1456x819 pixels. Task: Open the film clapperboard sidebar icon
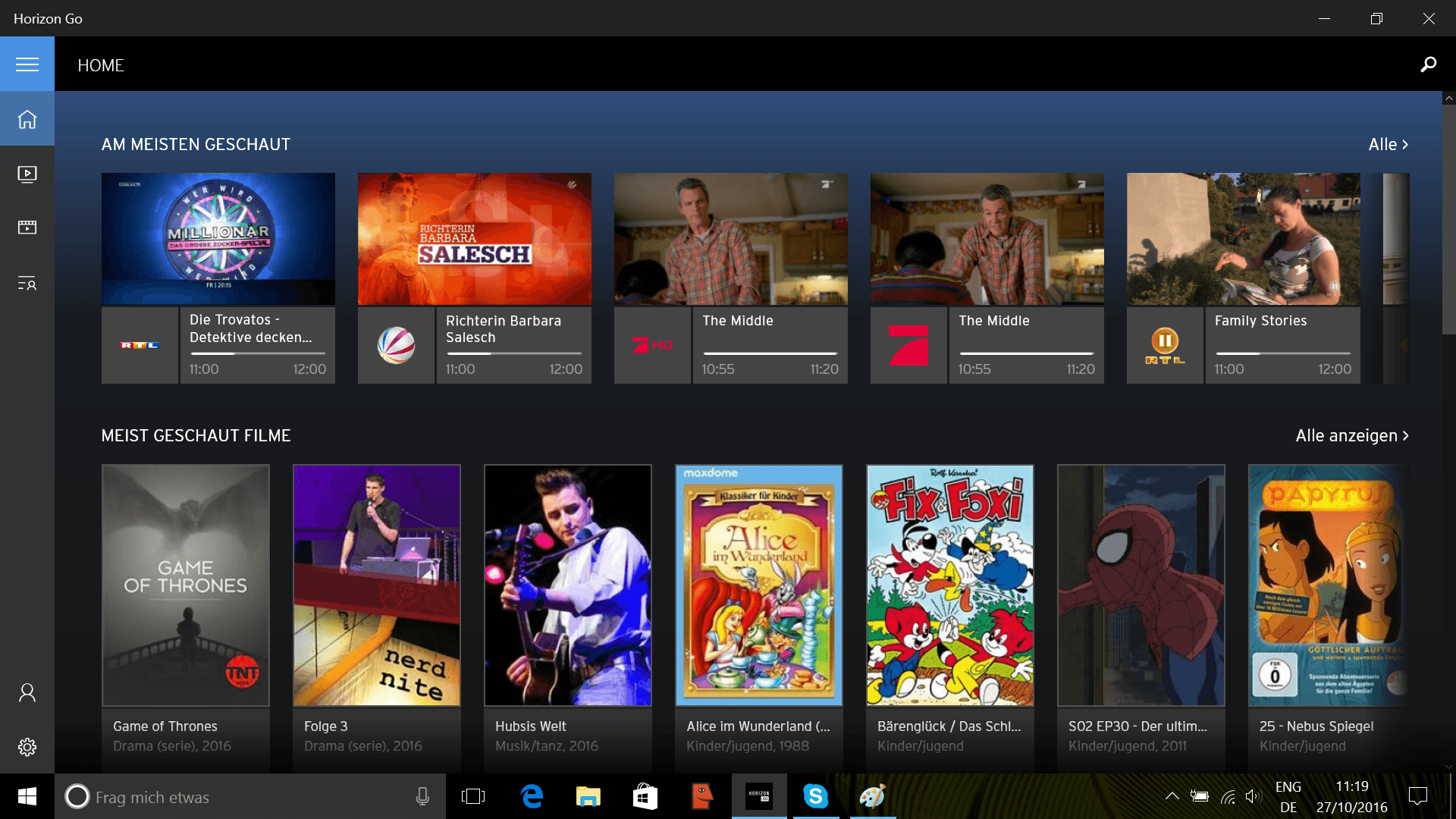point(27,227)
